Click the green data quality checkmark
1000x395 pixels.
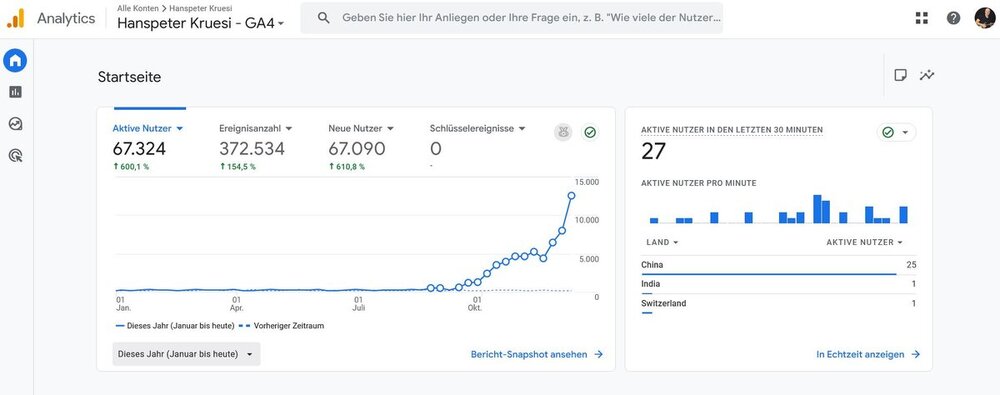tap(591, 132)
